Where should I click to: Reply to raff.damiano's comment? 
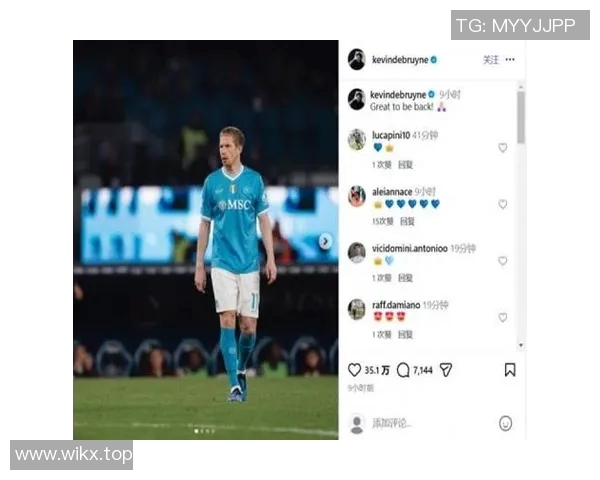(x=405, y=335)
